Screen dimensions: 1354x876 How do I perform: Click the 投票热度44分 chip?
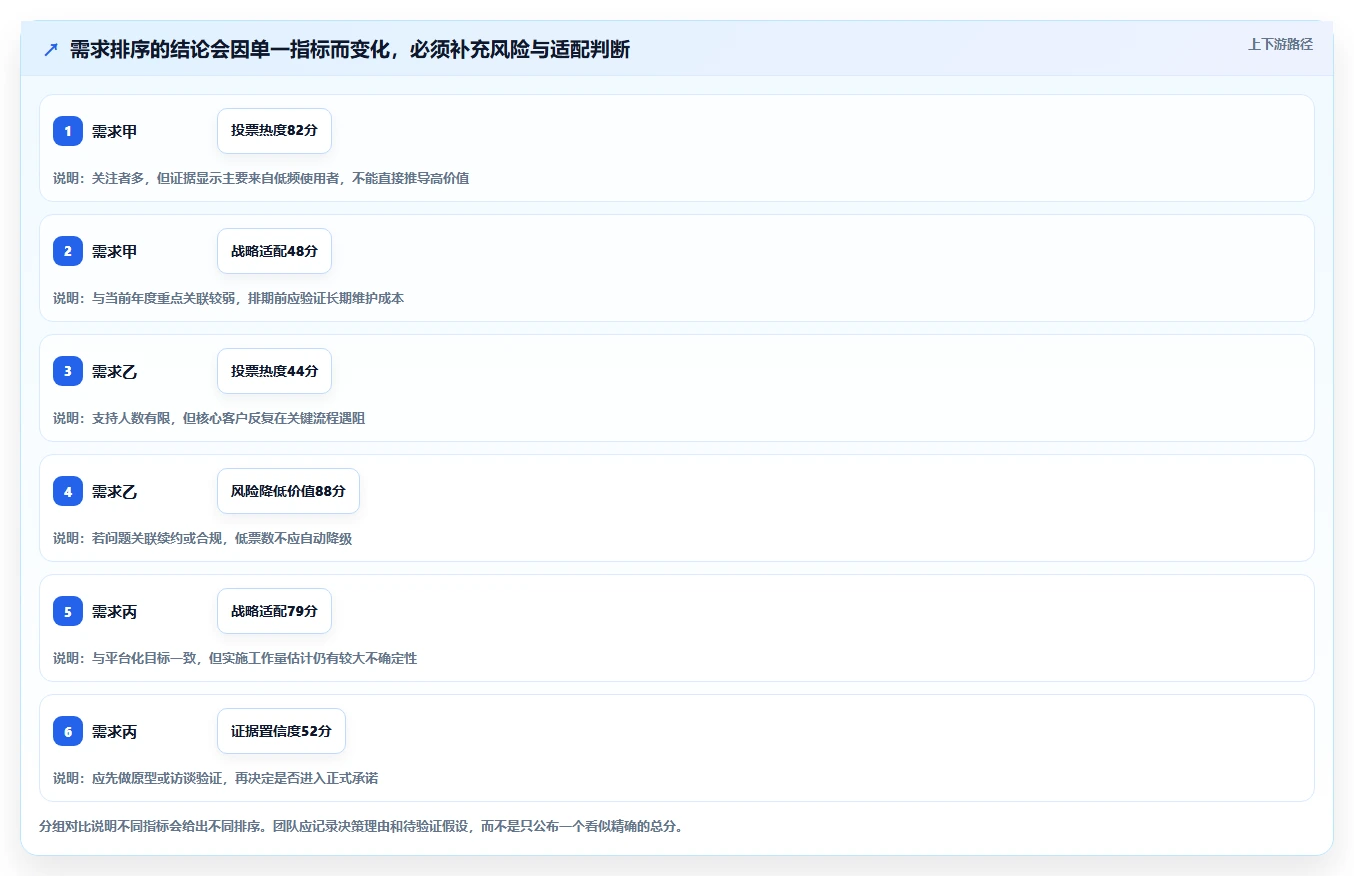[274, 371]
